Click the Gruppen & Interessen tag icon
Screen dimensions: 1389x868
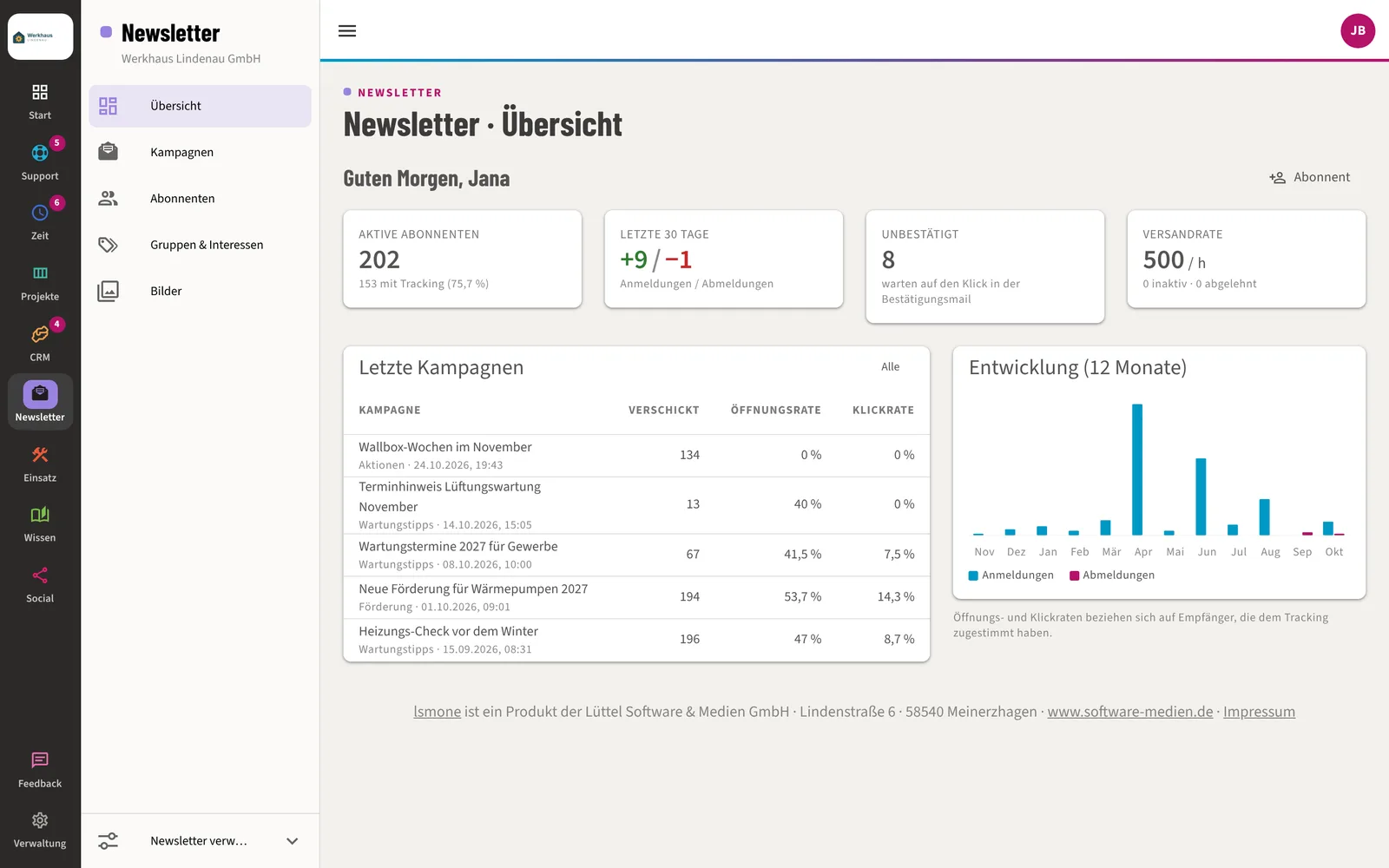click(x=108, y=245)
